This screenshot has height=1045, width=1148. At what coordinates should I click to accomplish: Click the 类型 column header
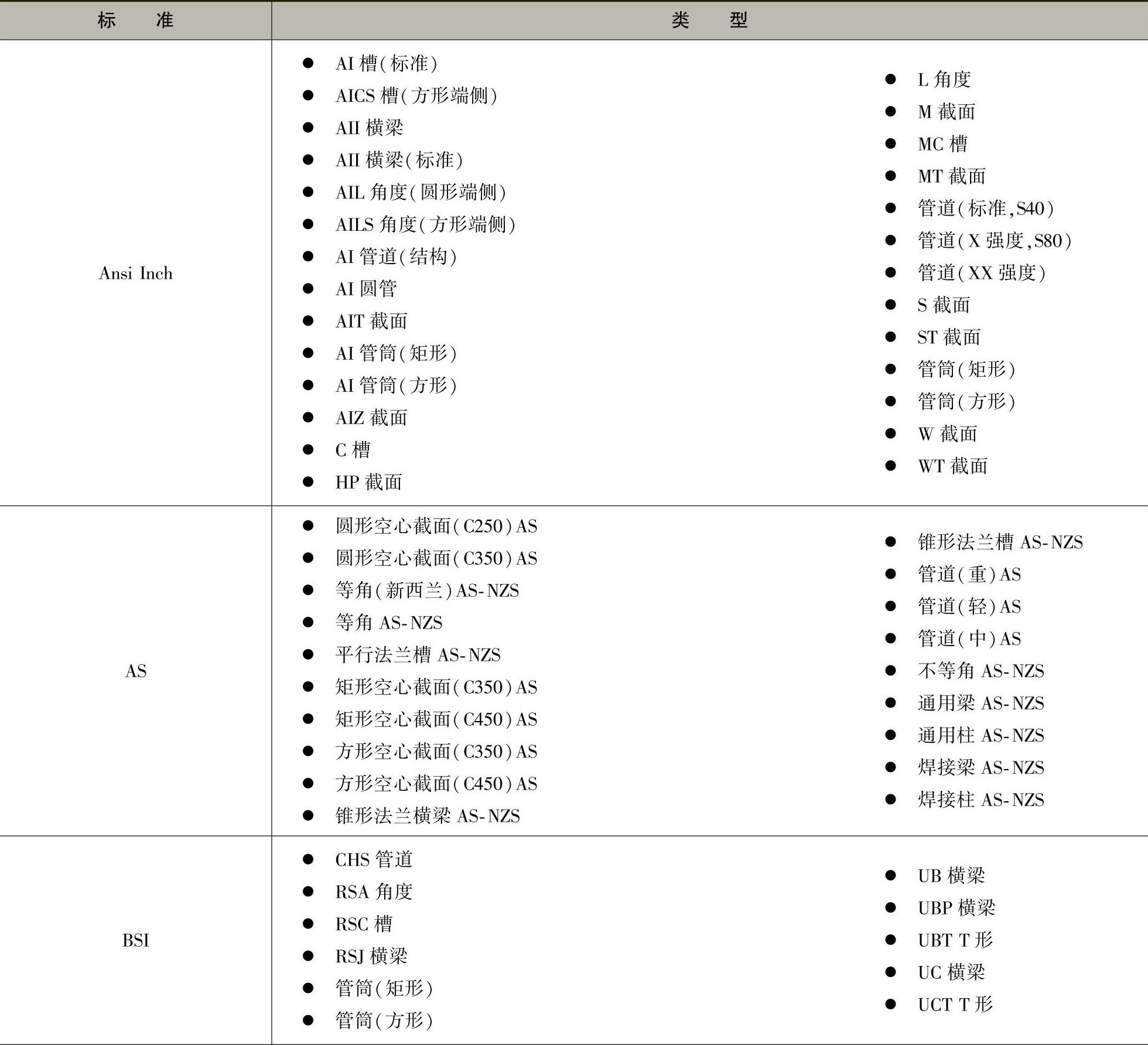[709, 21]
